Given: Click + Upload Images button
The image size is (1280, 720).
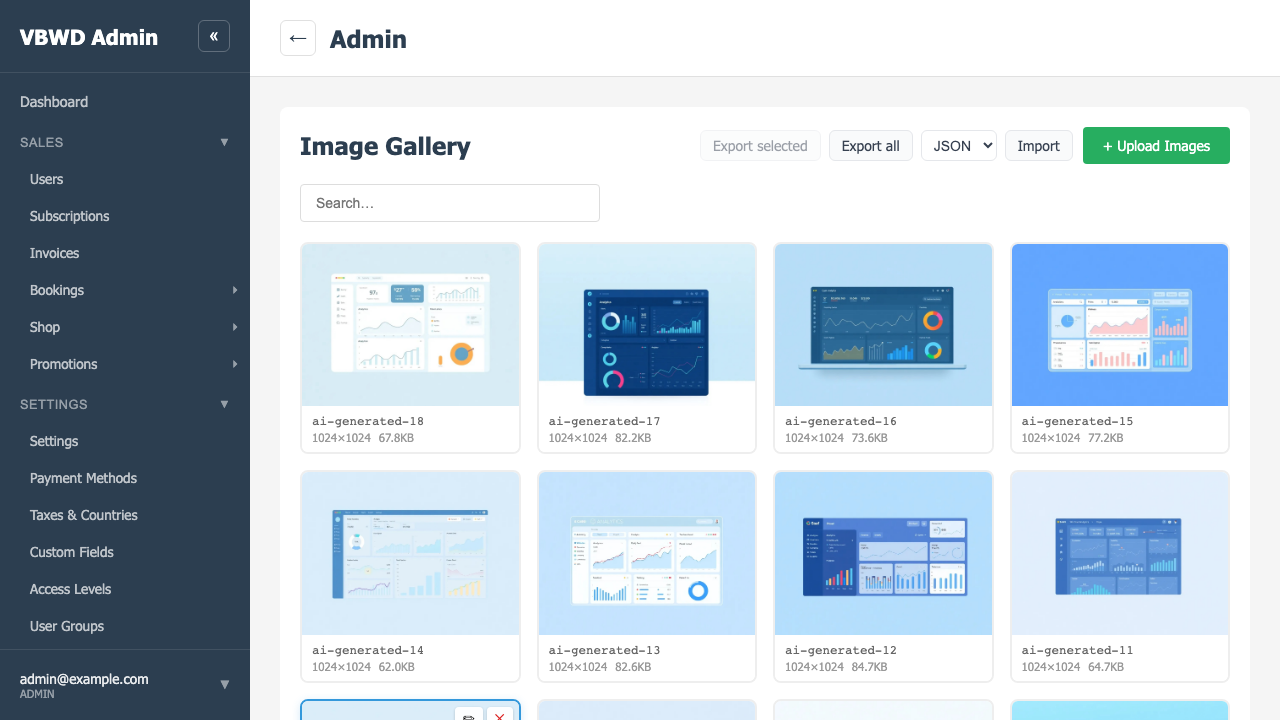Looking at the screenshot, I should point(1156,145).
